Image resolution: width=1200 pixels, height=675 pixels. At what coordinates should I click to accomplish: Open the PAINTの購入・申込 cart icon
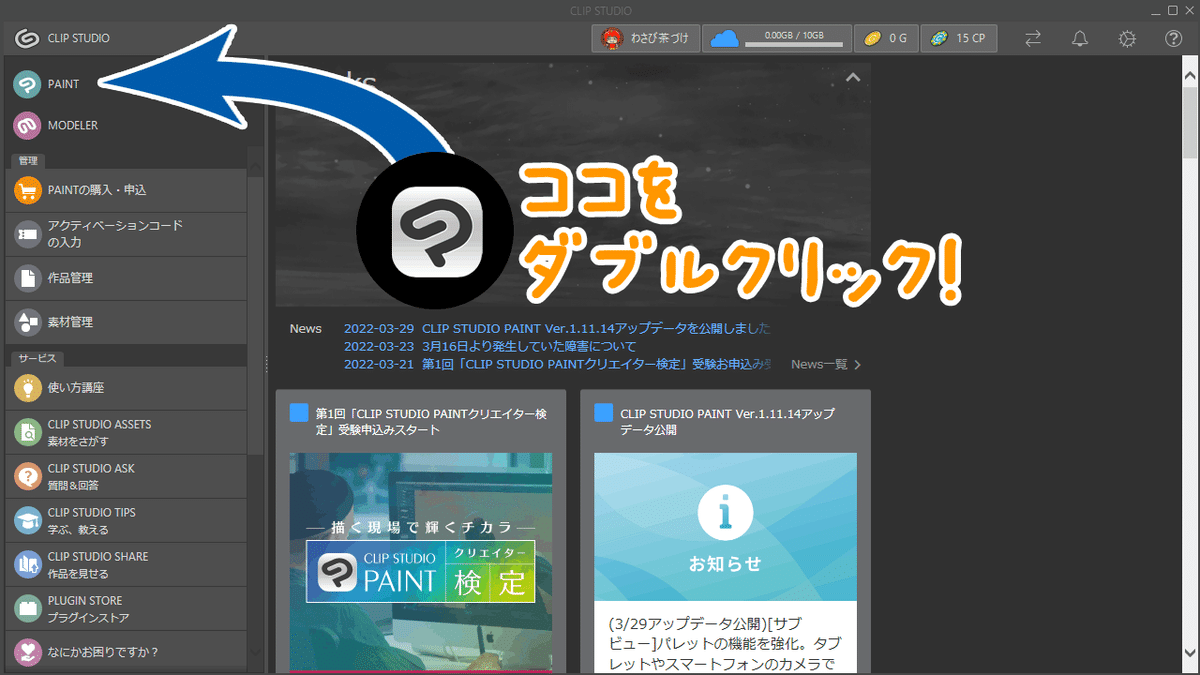point(27,190)
